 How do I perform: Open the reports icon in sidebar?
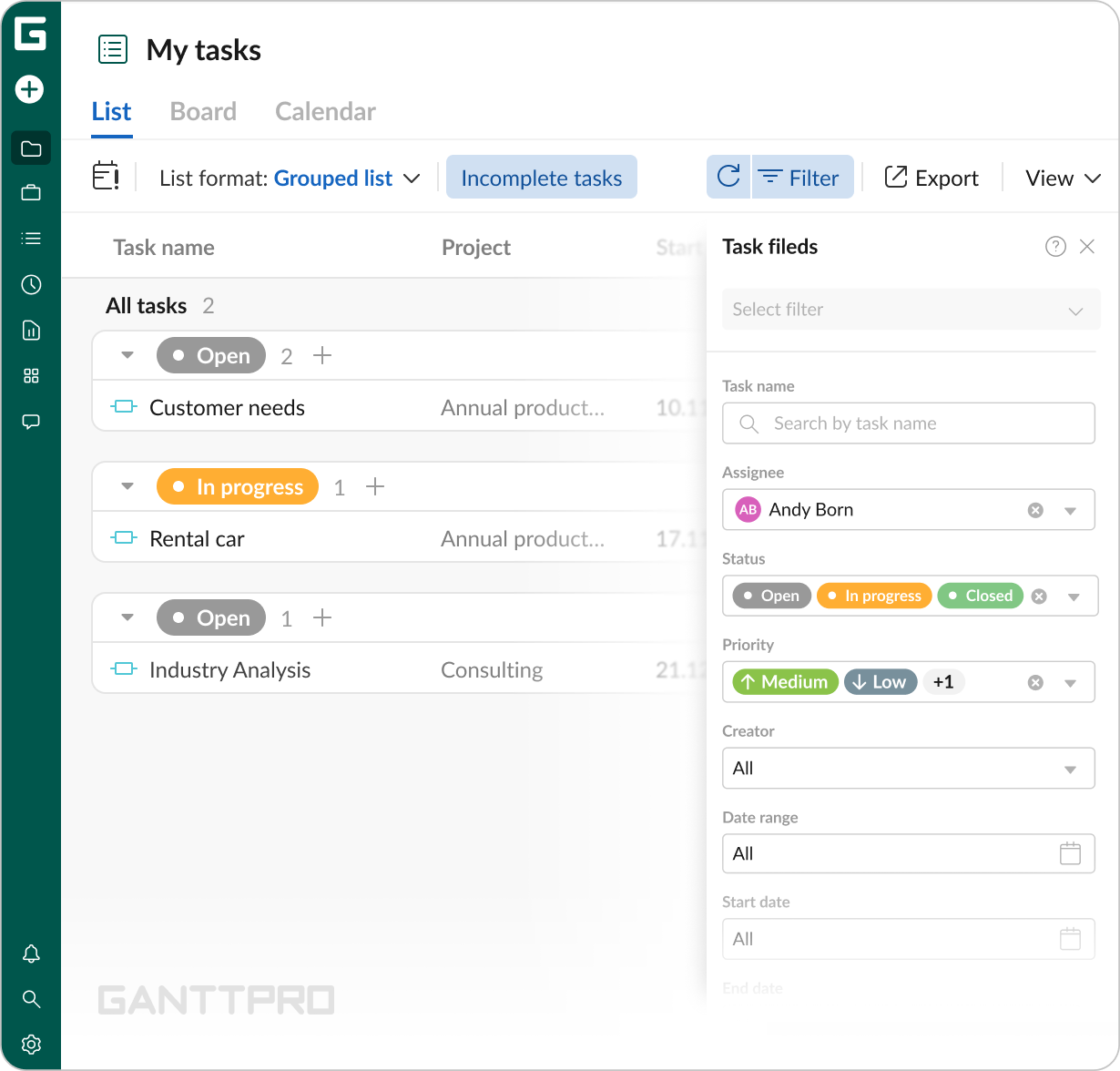[x=31, y=331]
